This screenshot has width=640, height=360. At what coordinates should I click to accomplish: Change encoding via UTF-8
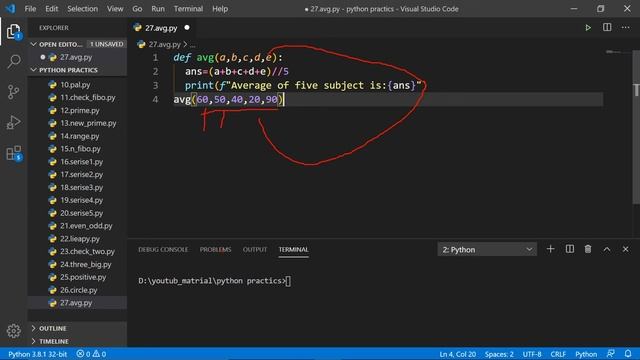point(532,354)
